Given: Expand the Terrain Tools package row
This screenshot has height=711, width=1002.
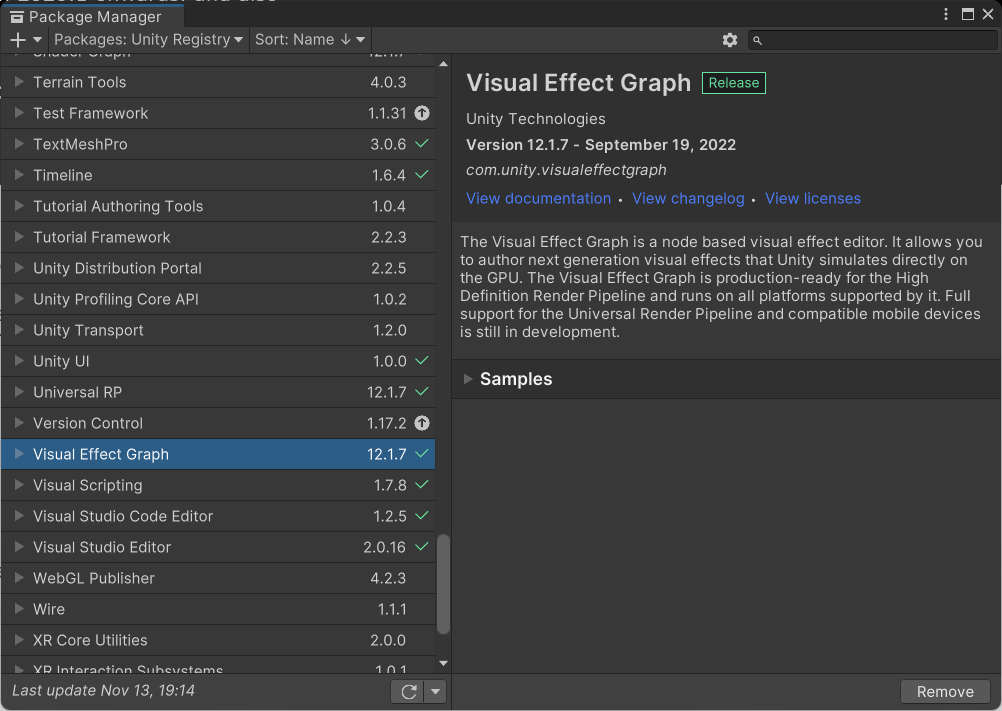Looking at the screenshot, I should tap(19, 82).
